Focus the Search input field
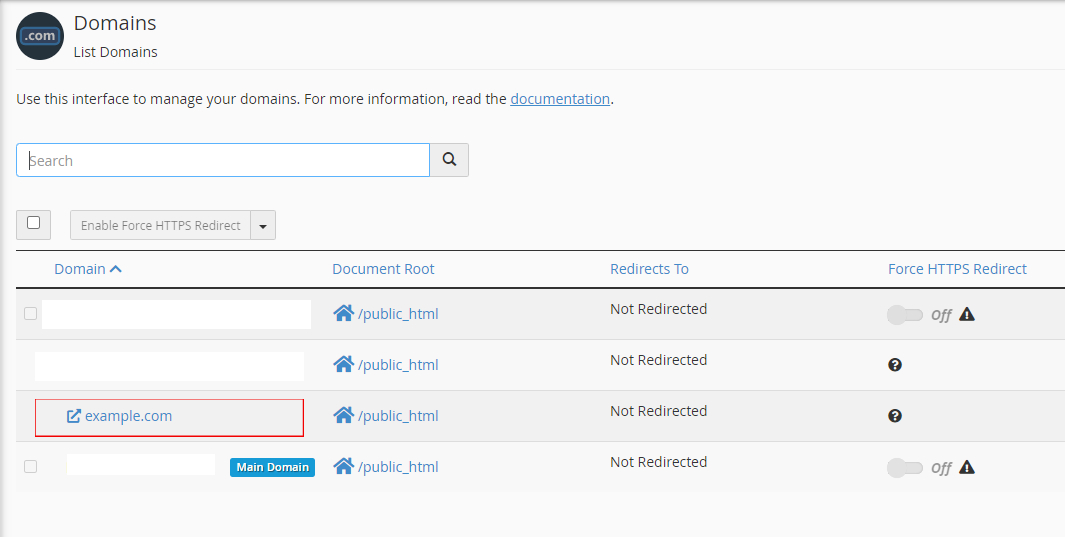 [x=223, y=160]
